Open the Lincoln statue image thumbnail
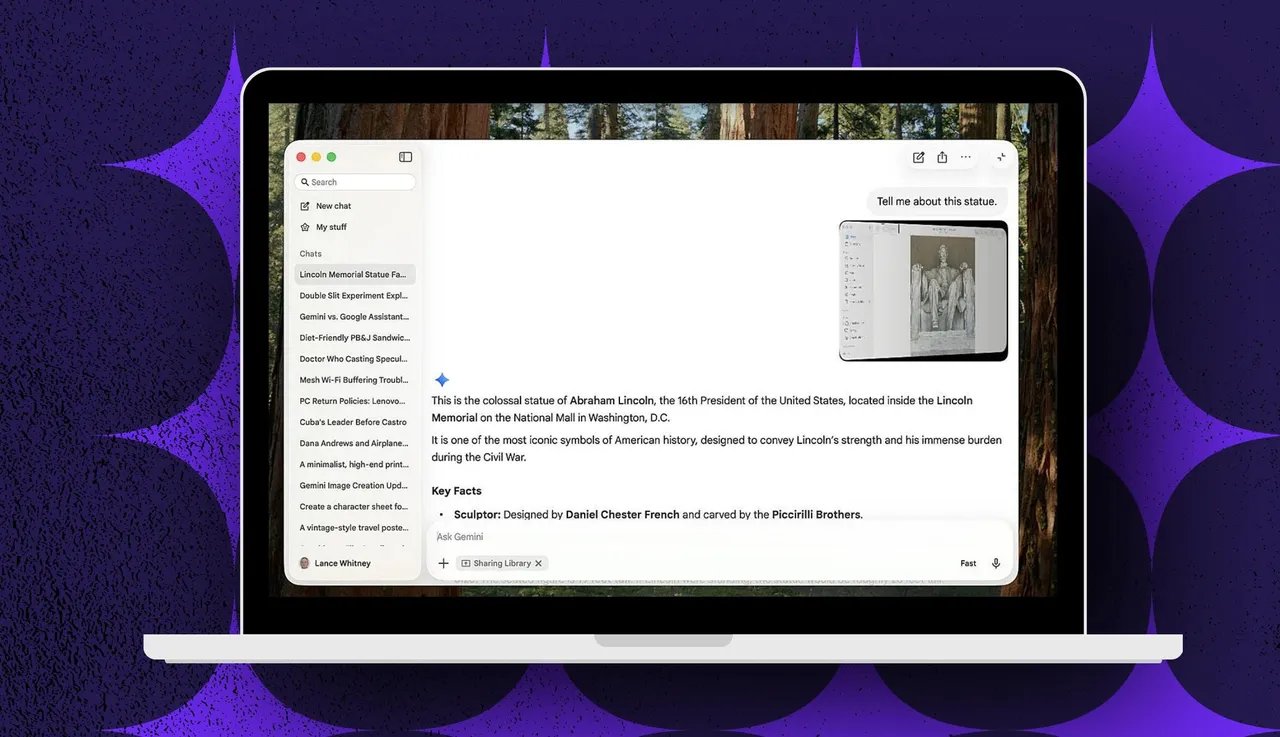Screen dimensions: 1280x737 922,291
